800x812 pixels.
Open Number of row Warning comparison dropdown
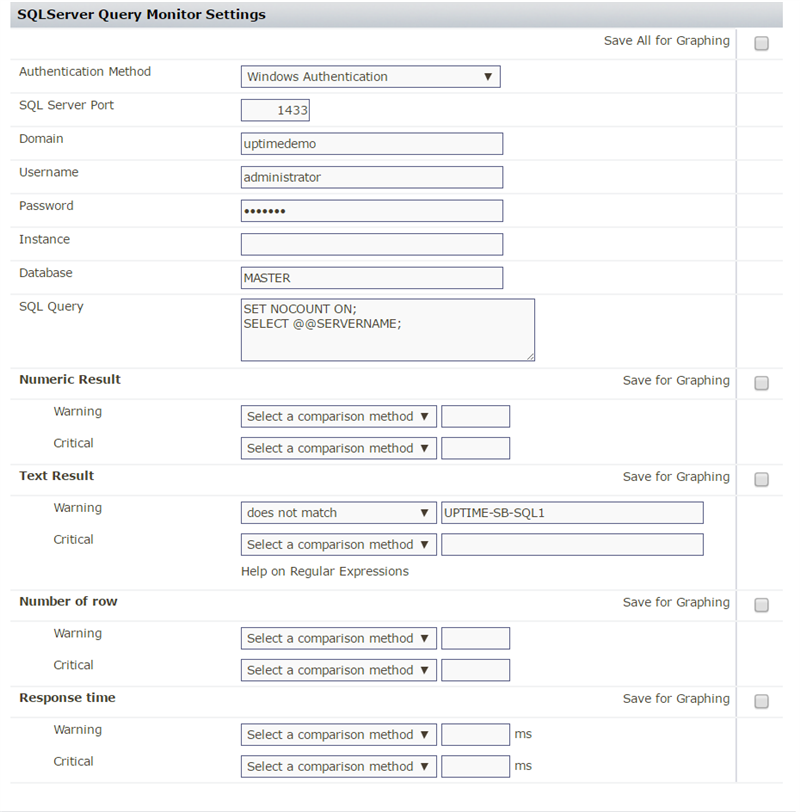tap(339, 639)
